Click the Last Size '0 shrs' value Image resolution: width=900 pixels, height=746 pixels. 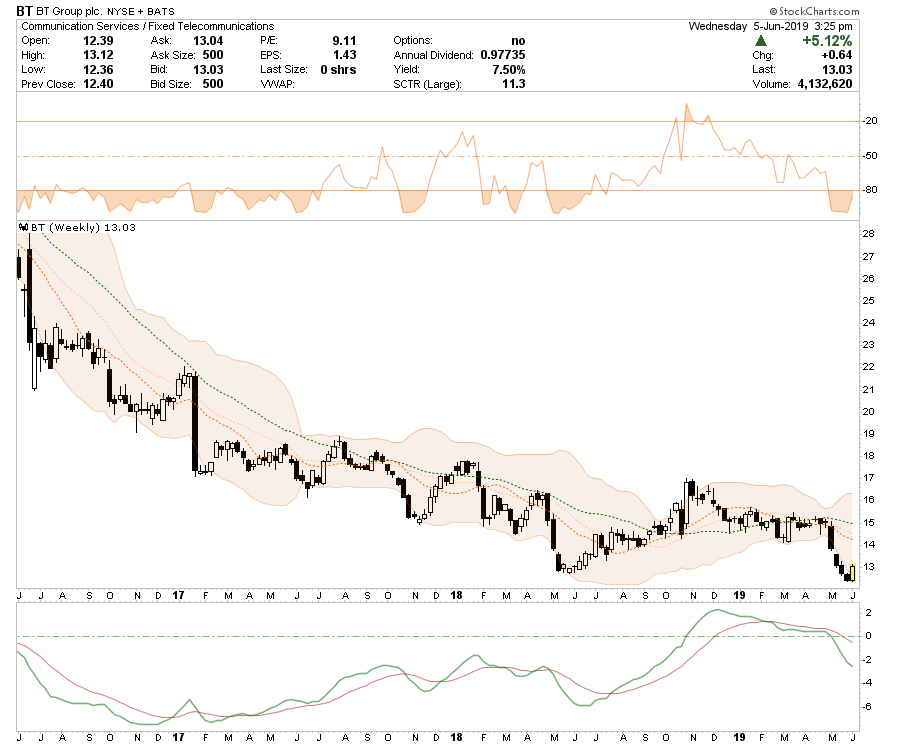click(338, 69)
